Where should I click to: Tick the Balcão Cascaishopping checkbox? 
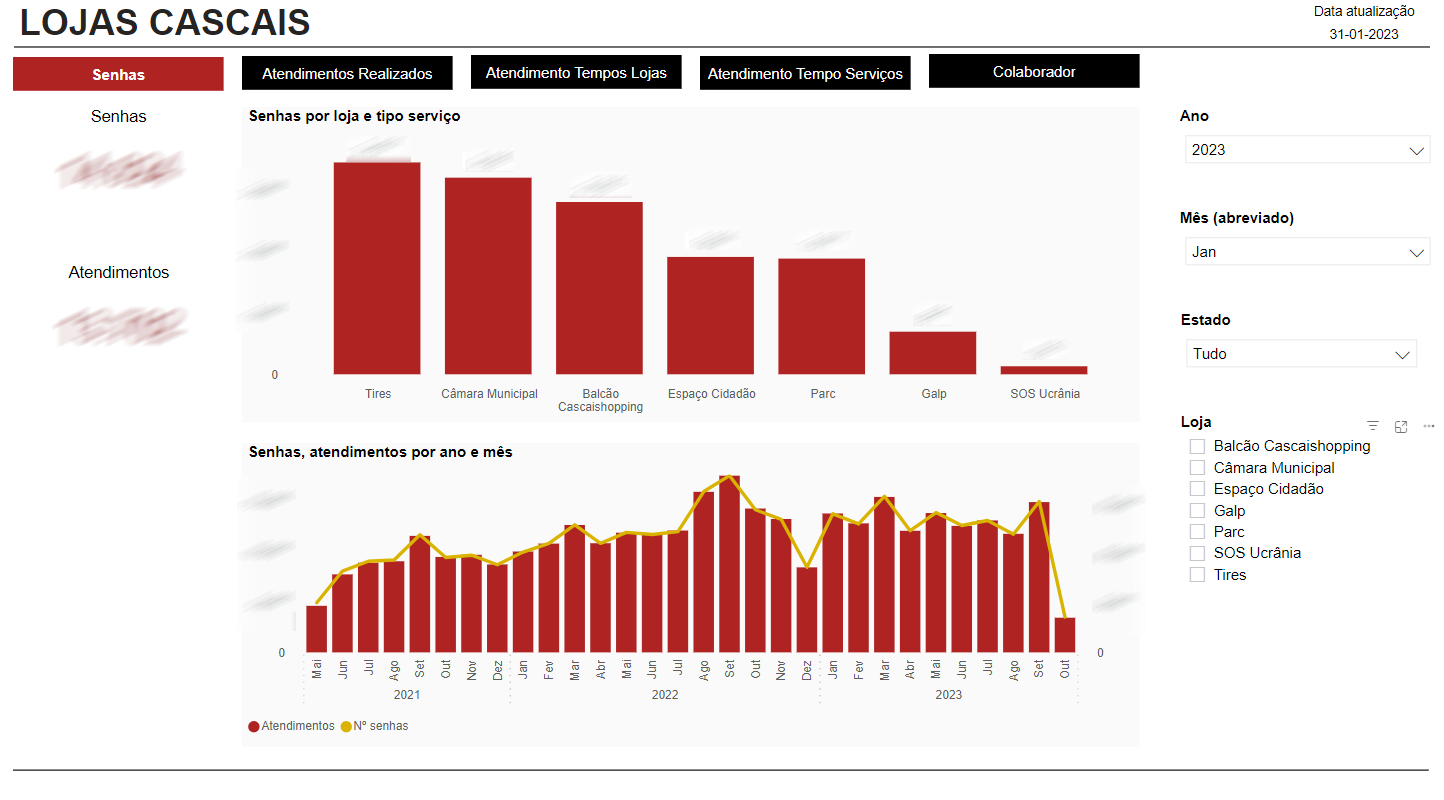(1197, 446)
